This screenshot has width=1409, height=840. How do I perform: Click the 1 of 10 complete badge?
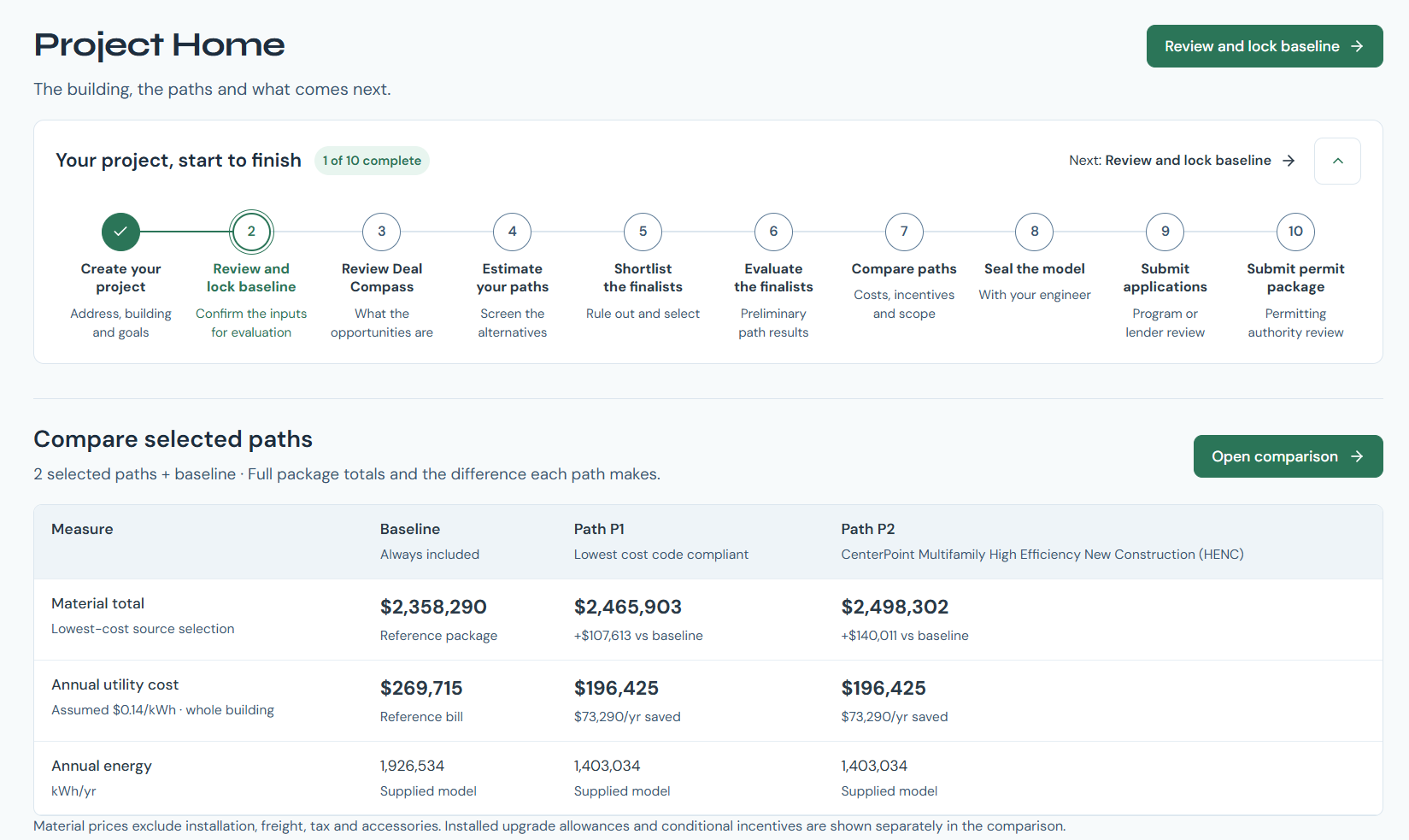point(372,161)
